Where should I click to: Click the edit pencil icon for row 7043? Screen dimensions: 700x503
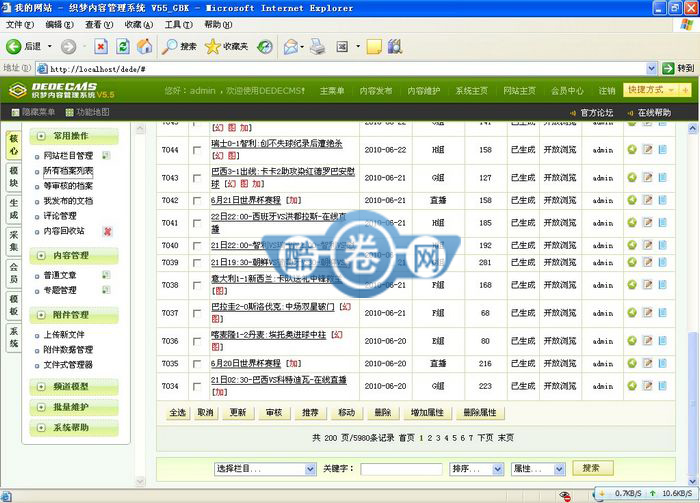coord(647,177)
